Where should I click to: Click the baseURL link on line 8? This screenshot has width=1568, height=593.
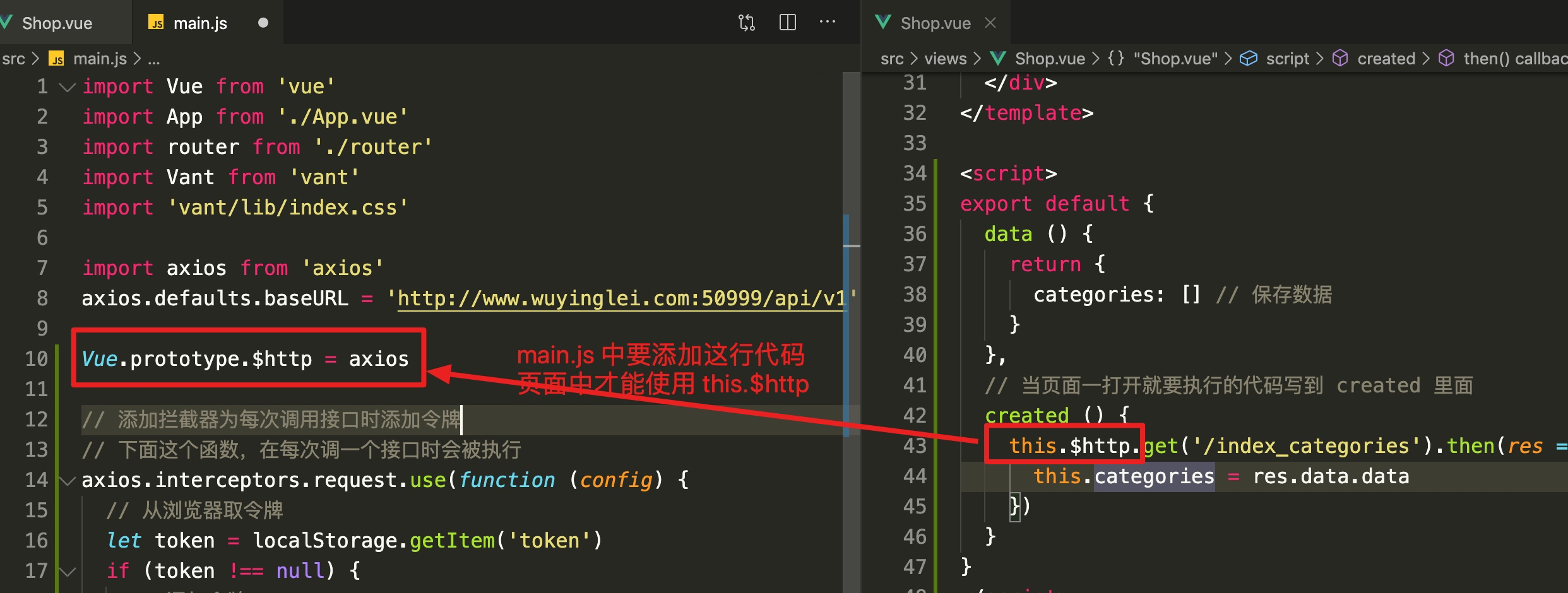[x=621, y=298]
